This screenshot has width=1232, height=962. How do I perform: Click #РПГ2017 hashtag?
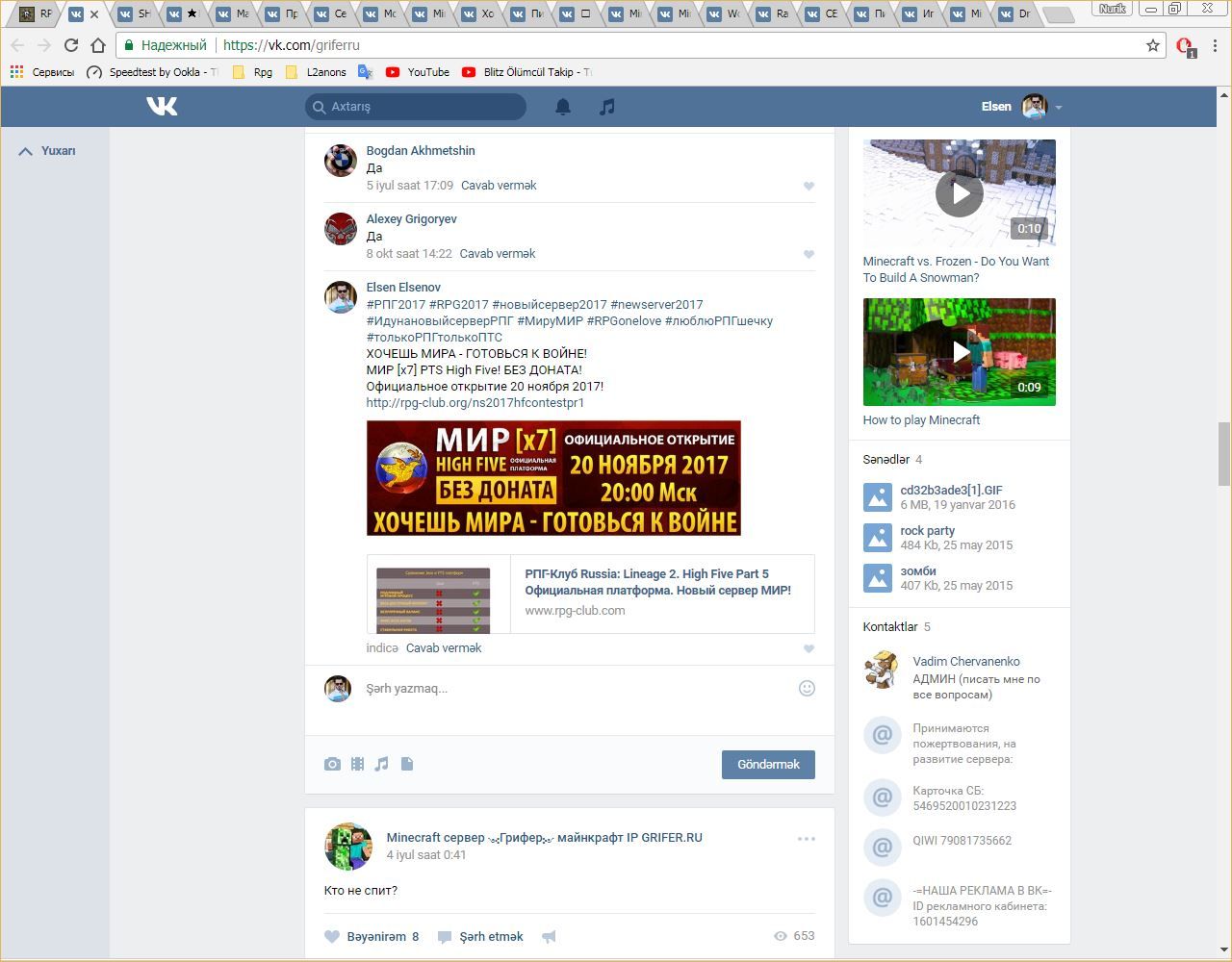pos(396,305)
